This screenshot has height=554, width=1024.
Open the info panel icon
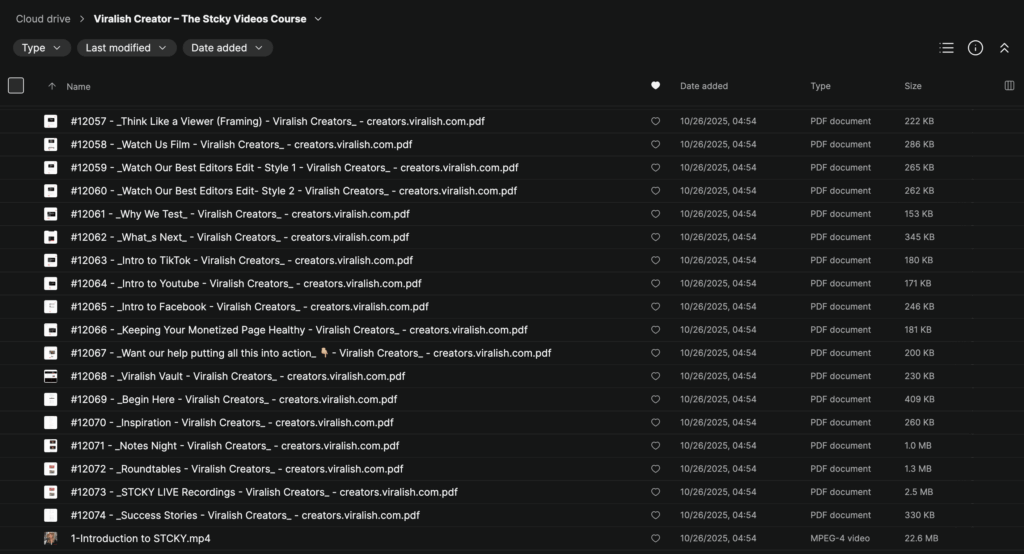click(975, 48)
